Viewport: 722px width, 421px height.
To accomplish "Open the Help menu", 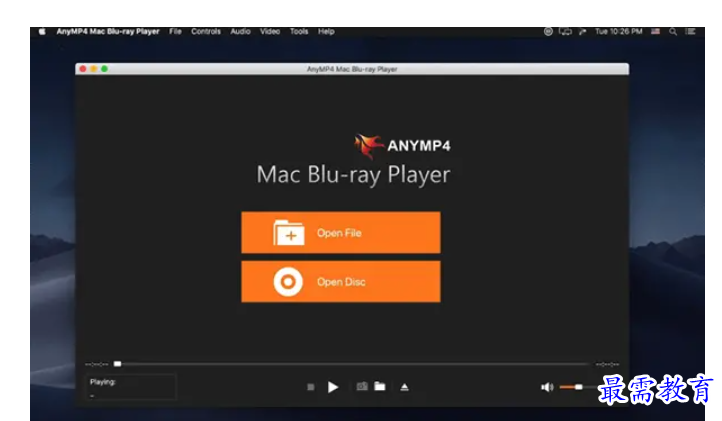I will pyautogui.click(x=326, y=31).
